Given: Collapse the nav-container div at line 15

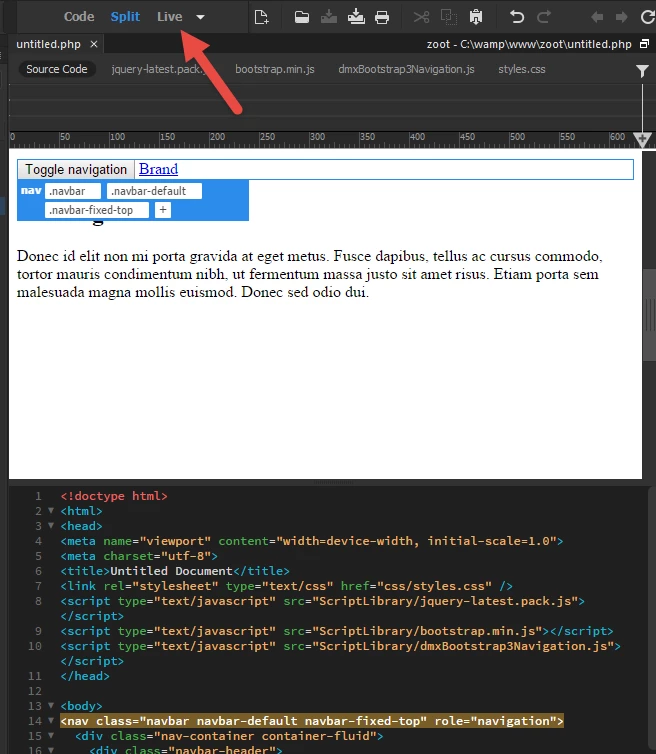Looking at the screenshot, I should tap(51, 736).
